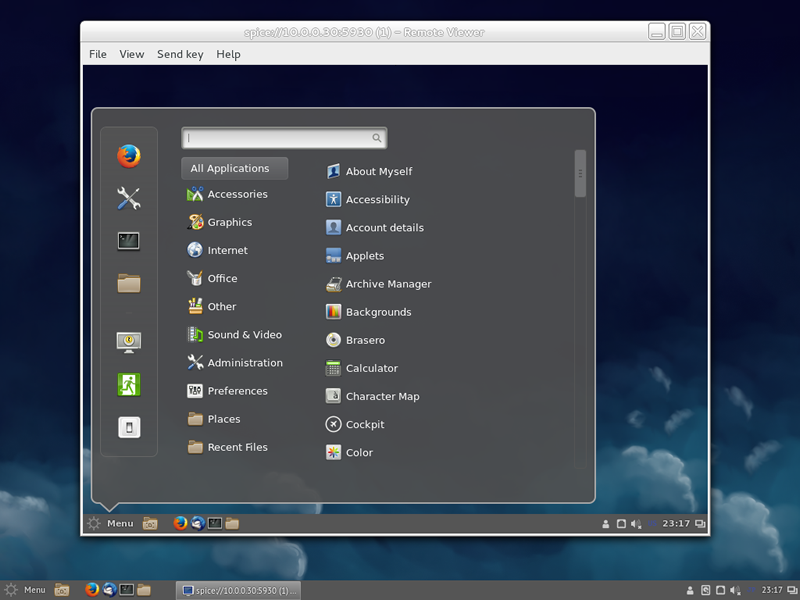This screenshot has width=800, height=600.
Task: Open the Recent Files category
Action: 228,447
